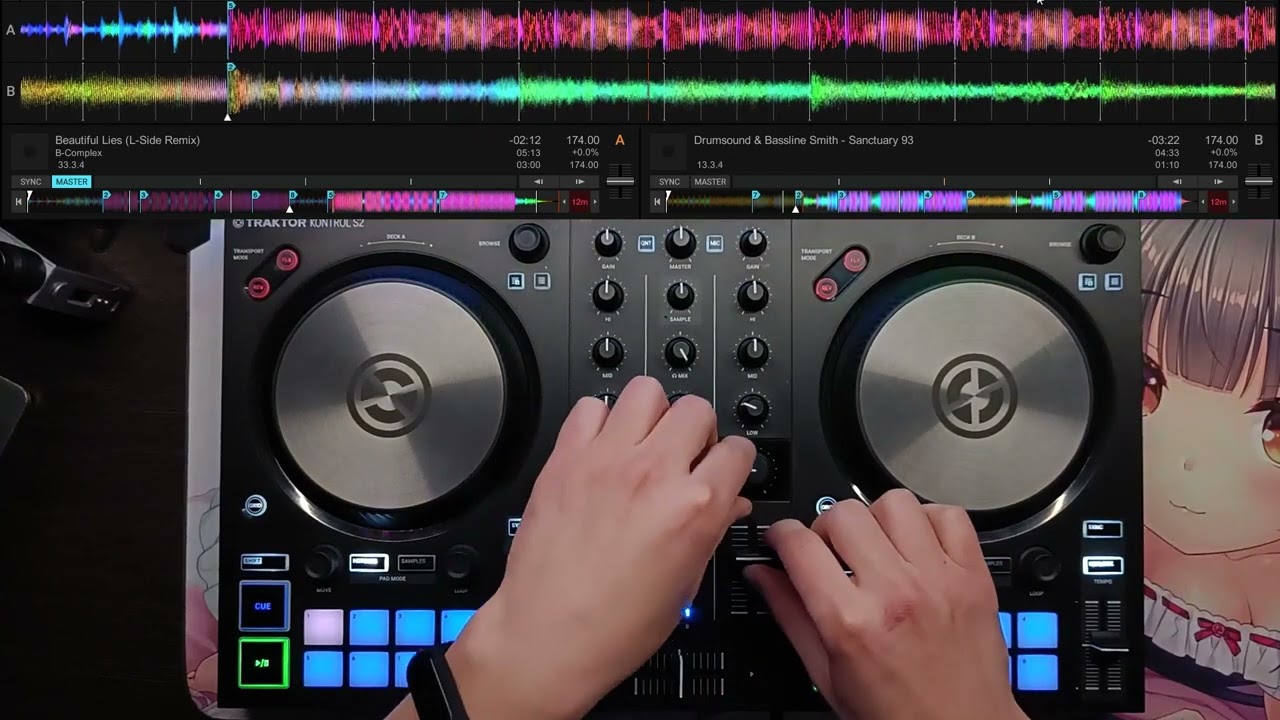1280x720 pixels.
Task: Click the 12m loop size display on Deck B
Action: click(x=1218, y=202)
